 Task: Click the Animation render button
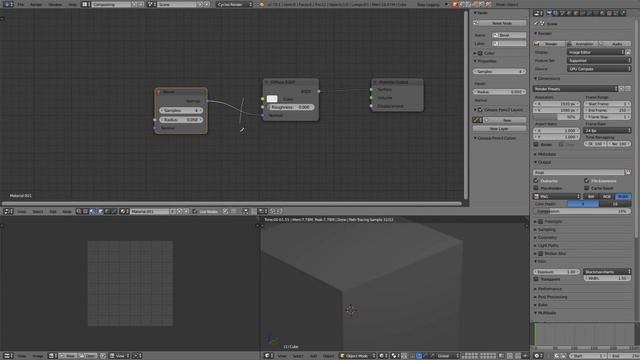[x=582, y=44]
